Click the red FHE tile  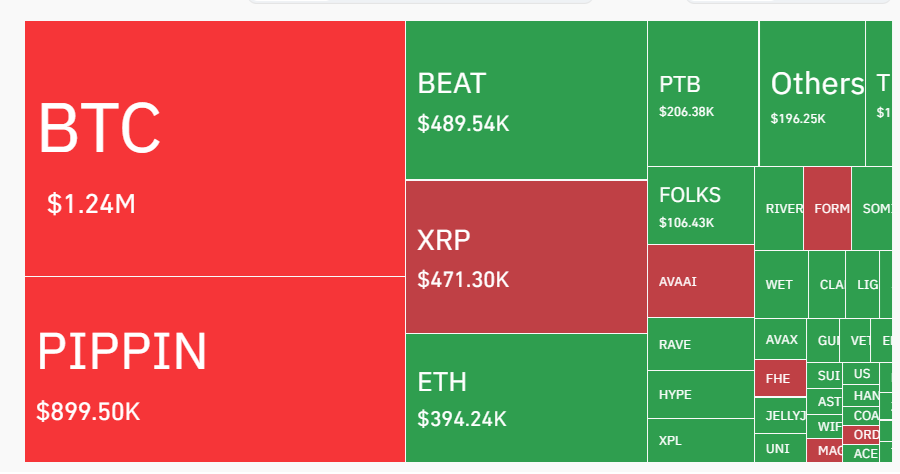tap(780, 378)
